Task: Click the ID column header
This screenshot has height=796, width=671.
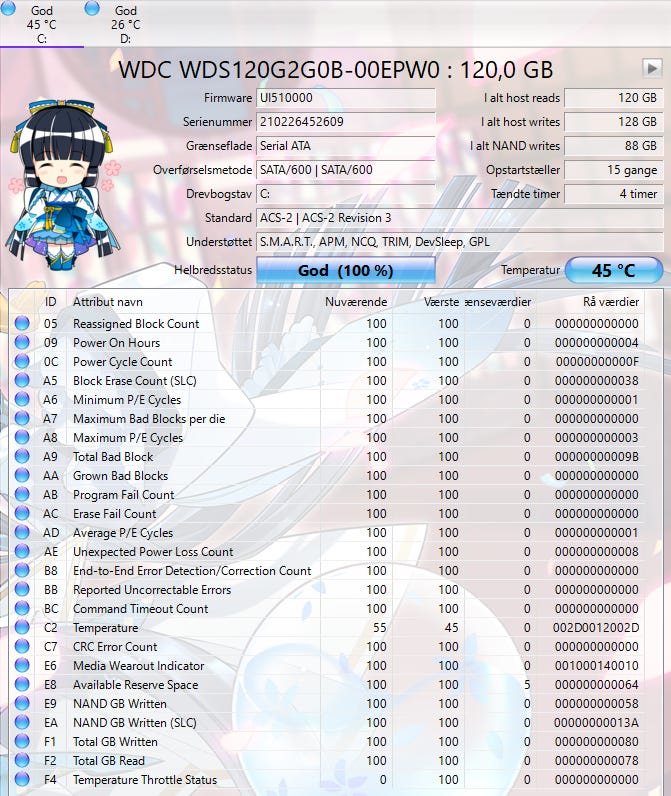Action: (x=50, y=302)
